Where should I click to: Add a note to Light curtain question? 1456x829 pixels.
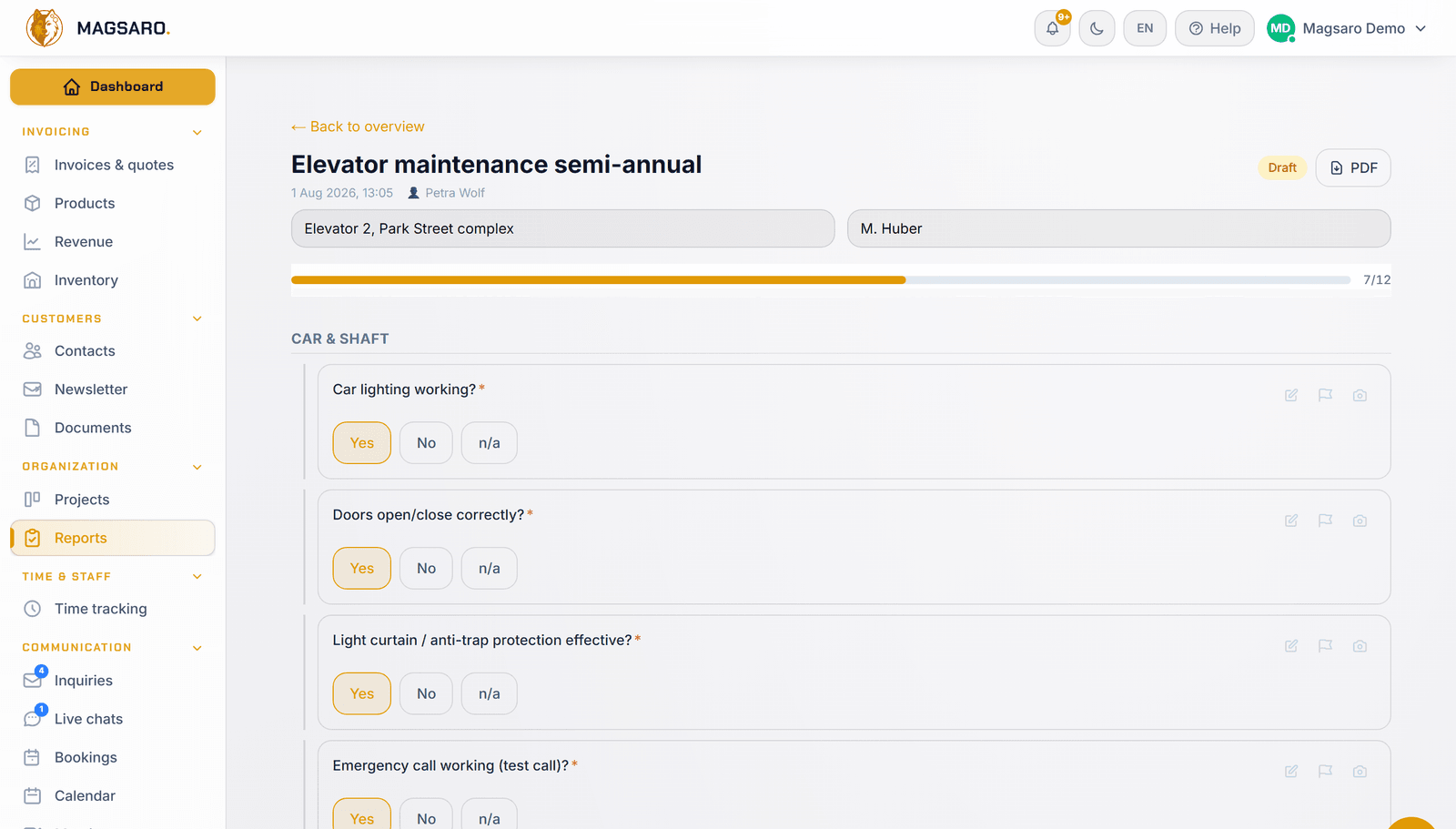(x=1291, y=646)
